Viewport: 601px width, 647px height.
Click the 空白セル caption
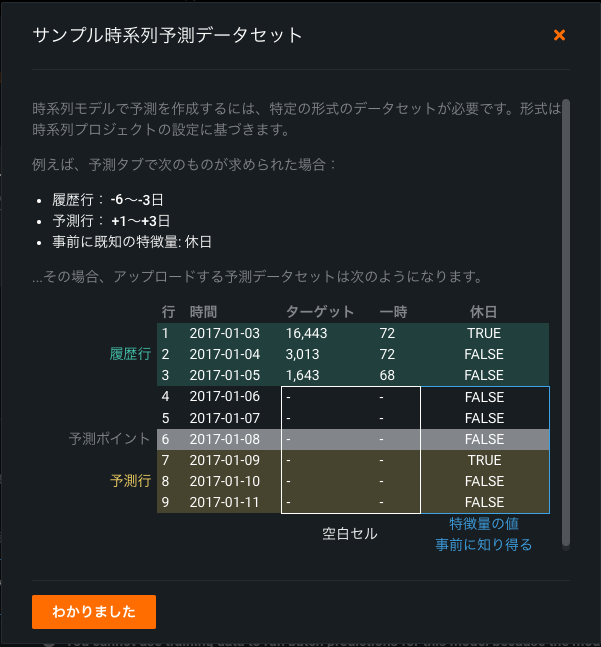(x=350, y=534)
